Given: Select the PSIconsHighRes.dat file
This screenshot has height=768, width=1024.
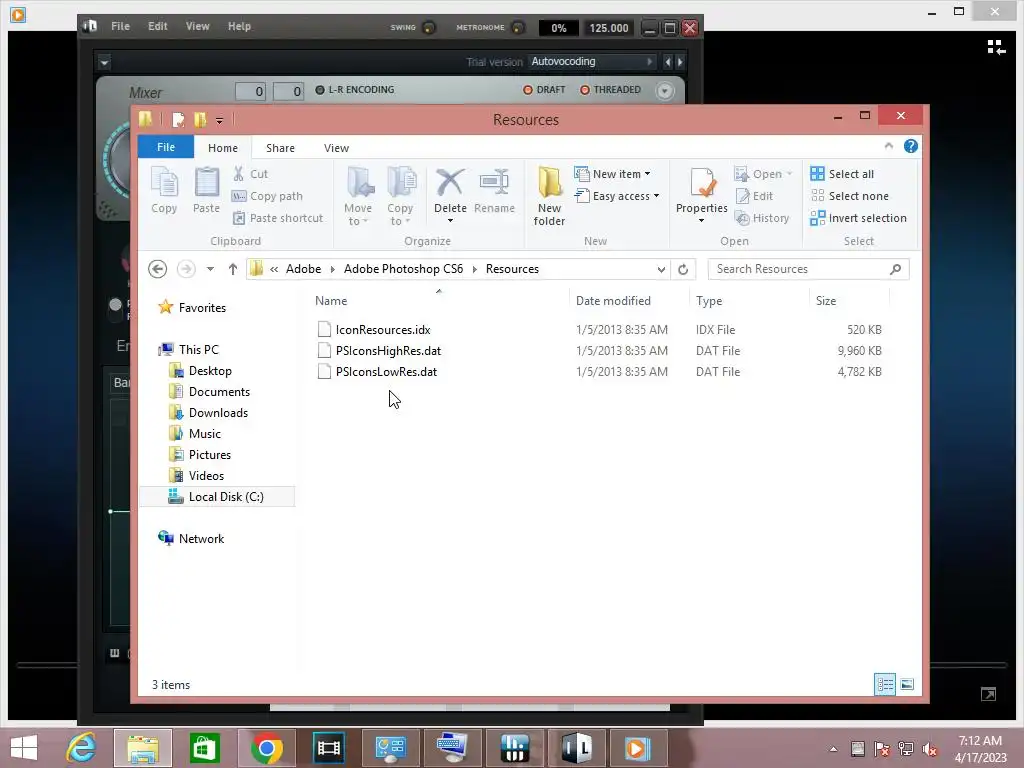Looking at the screenshot, I should click(x=388, y=351).
